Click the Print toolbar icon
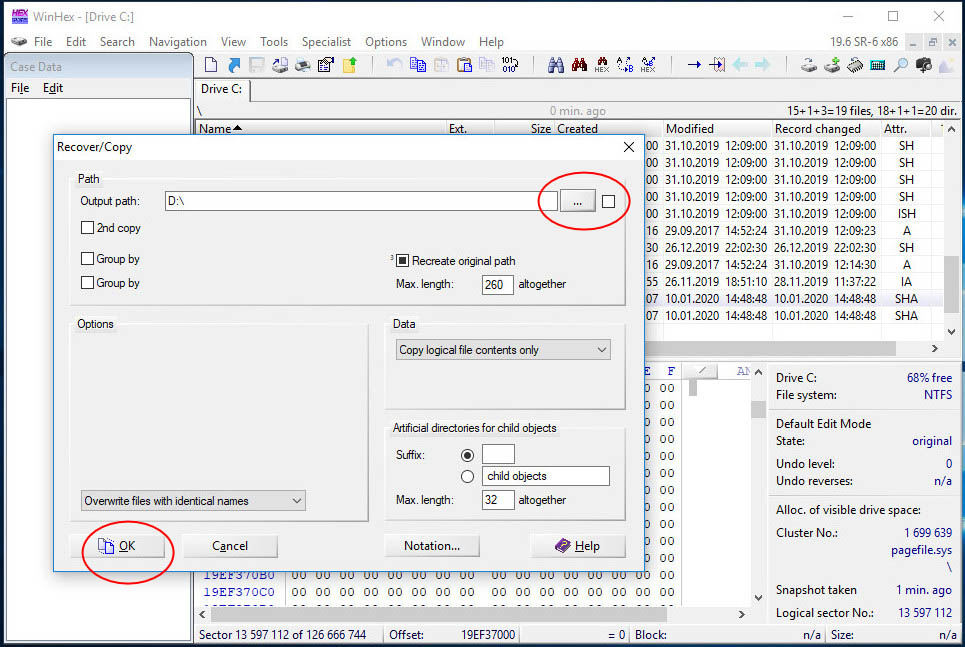This screenshot has width=965, height=647. [x=303, y=65]
